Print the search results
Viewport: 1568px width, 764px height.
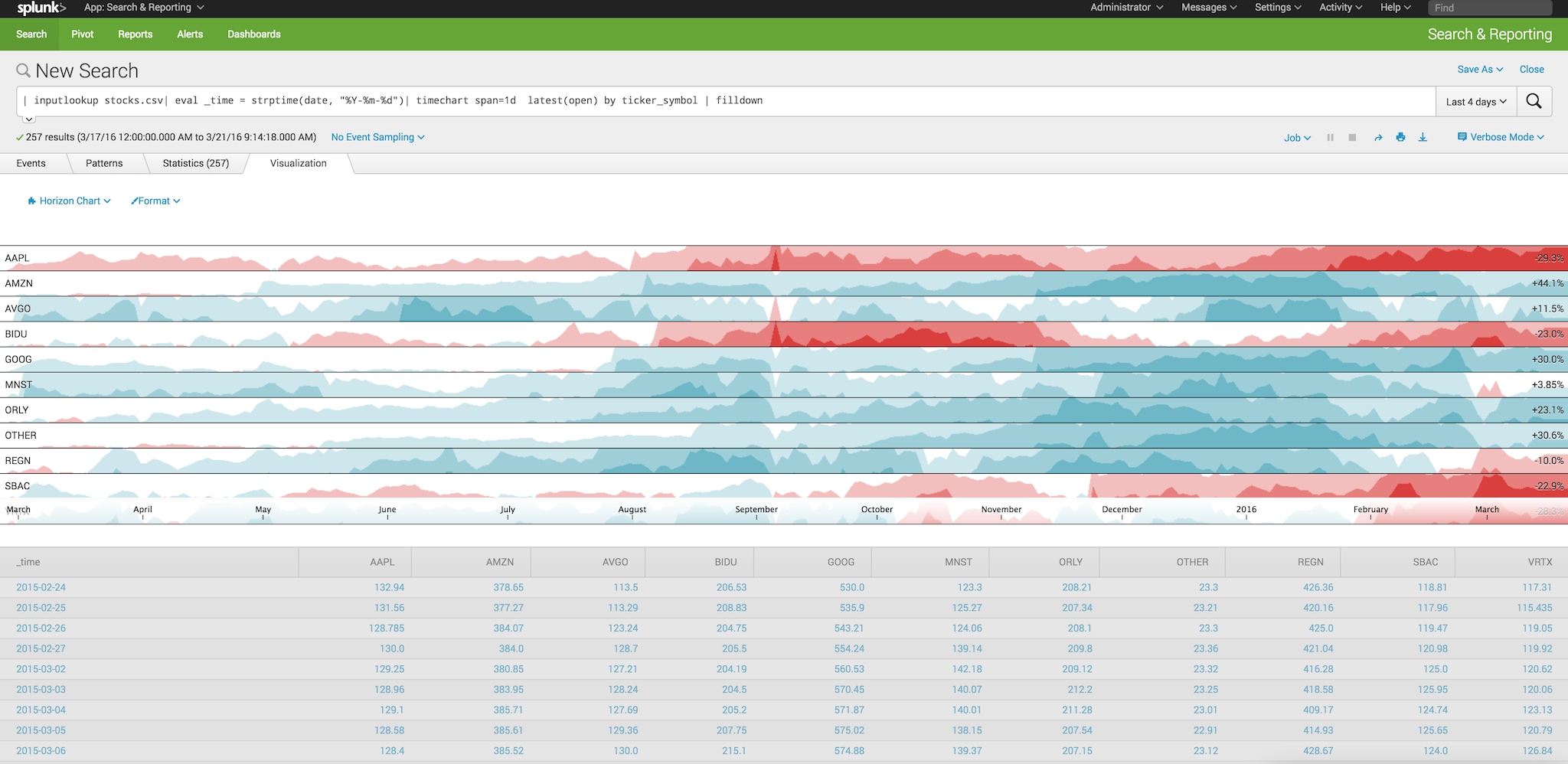pos(1400,138)
